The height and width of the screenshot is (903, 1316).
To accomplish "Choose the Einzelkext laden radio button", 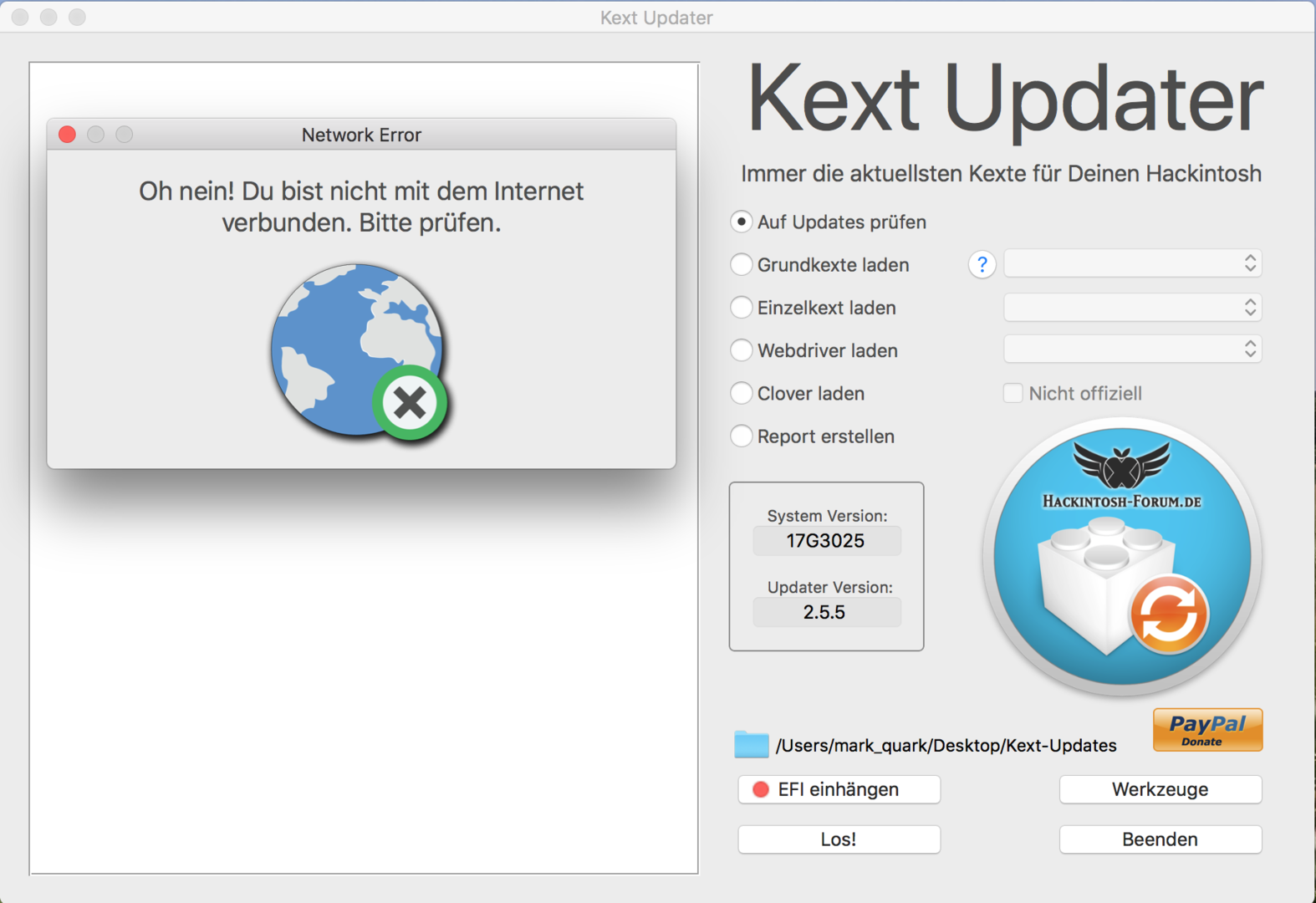I will tap(741, 308).
